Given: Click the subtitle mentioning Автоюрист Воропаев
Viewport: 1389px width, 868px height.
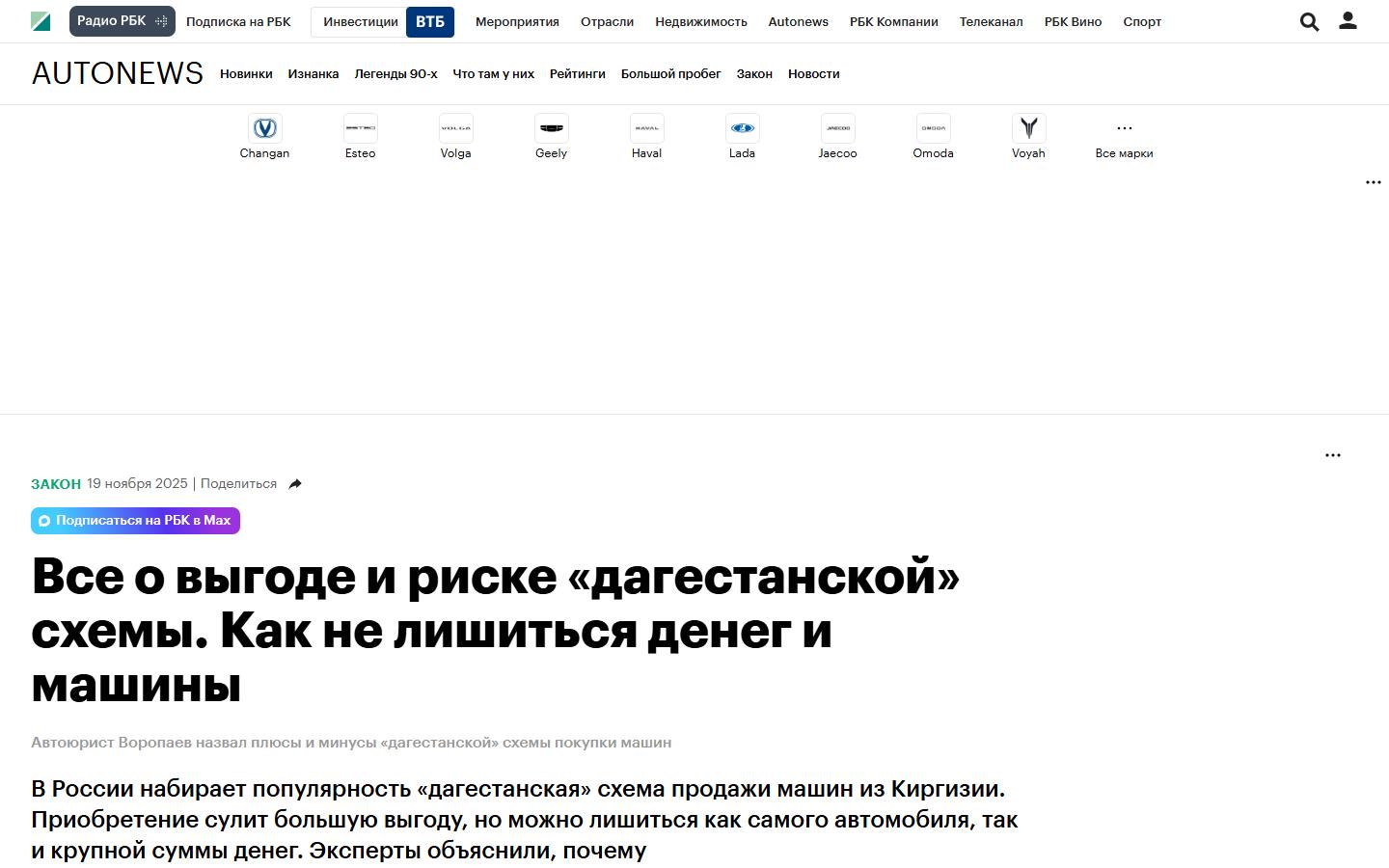Looking at the screenshot, I should (x=351, y=743).
